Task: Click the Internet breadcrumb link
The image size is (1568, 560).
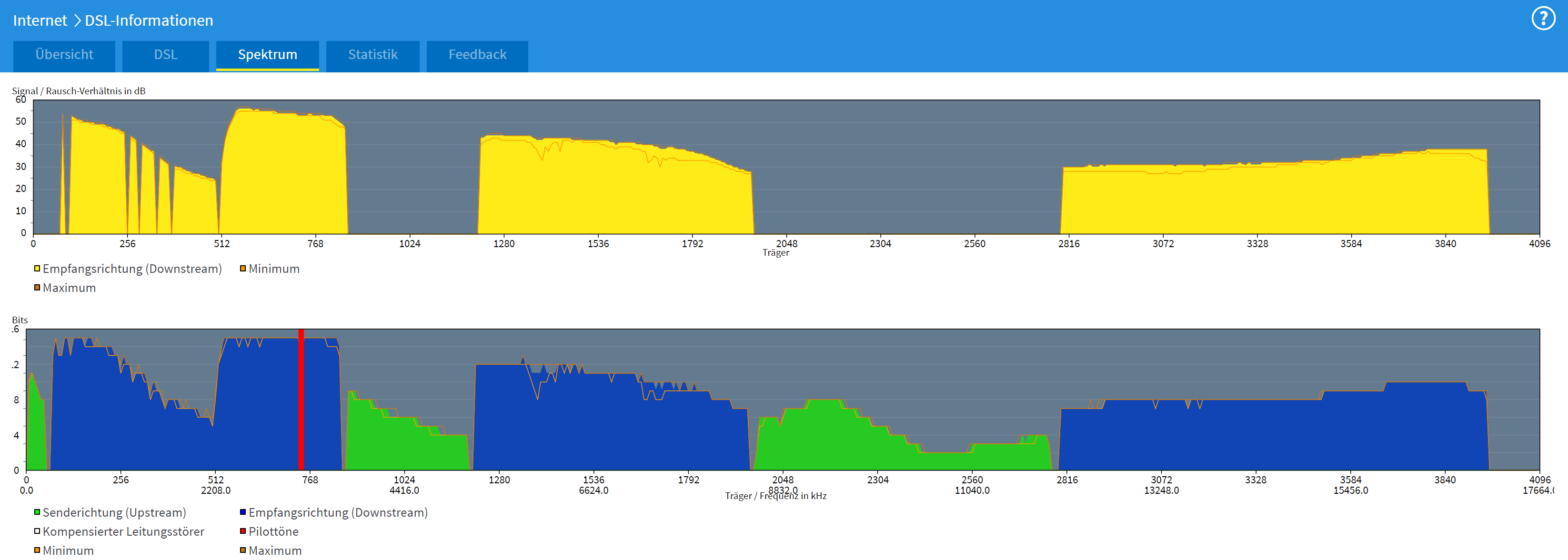Action: tap(40, 20)
